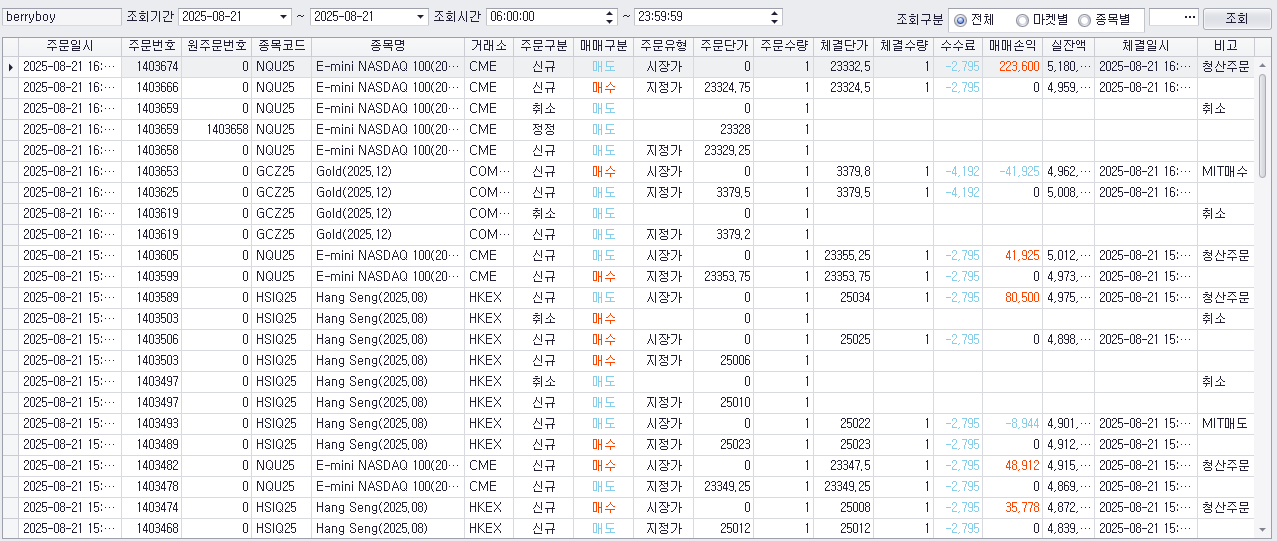Select the 종목별 radio option
Screen dimensions: 1277x541
(x=1104, y=19)
